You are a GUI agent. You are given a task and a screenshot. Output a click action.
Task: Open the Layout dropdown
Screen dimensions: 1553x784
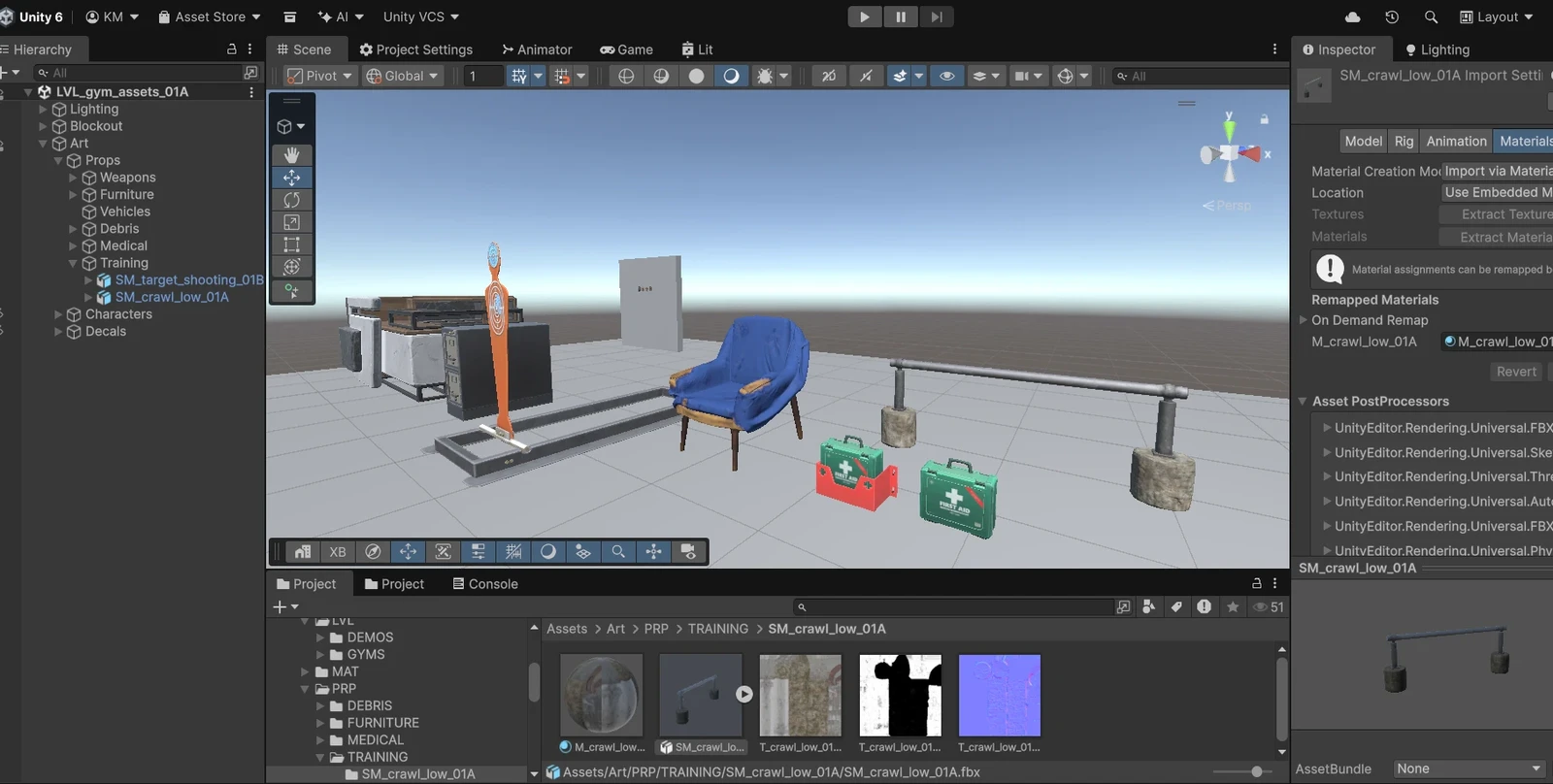click(x=1497, y=16)
